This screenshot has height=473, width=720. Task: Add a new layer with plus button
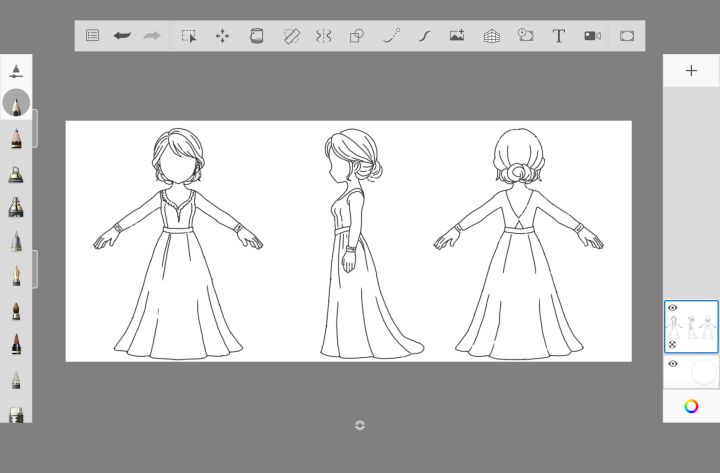pyautogui.click(x=691, y=71)
